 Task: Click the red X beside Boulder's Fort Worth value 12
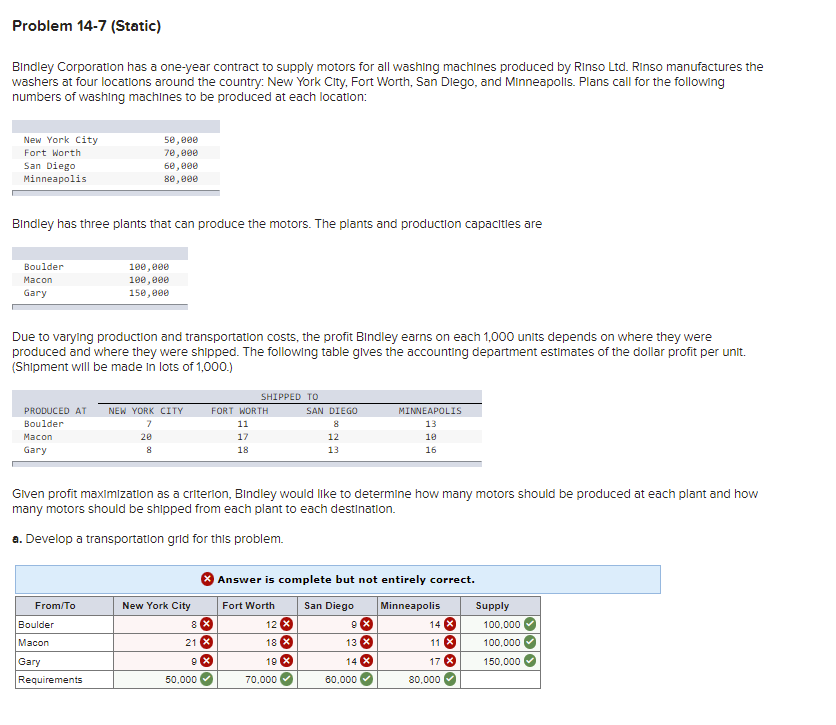point(286,623)
